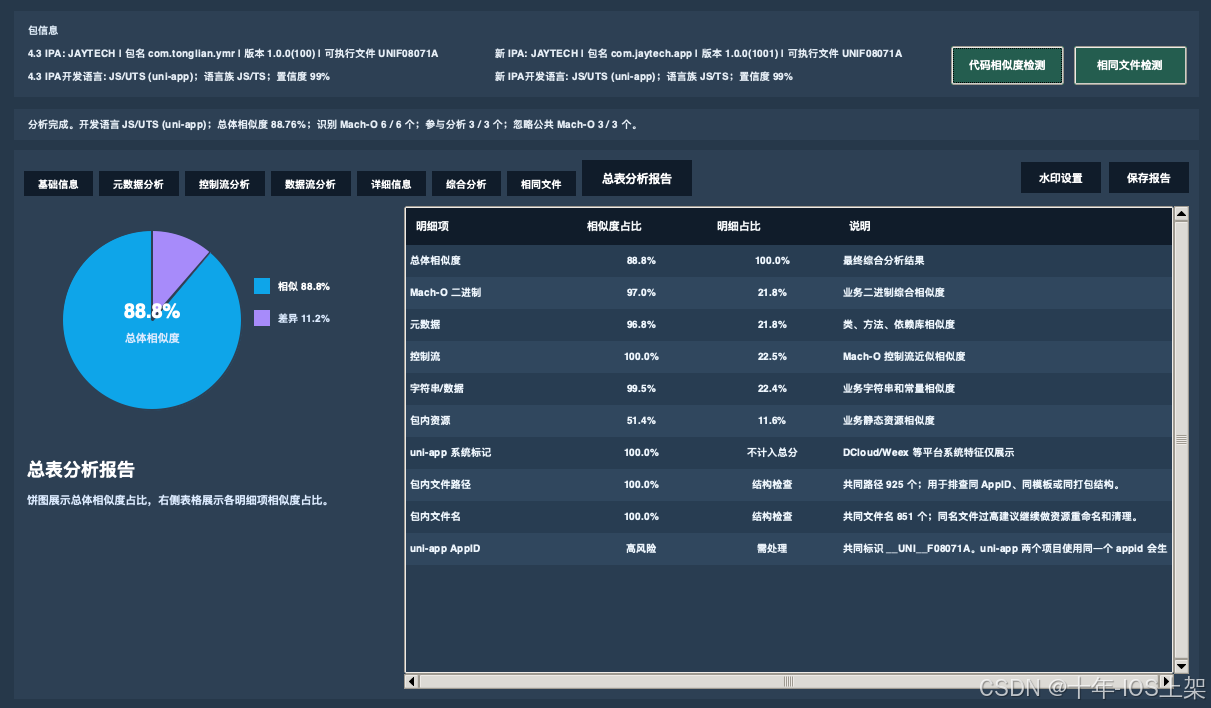Viewport: 1211px width, 708px height.
Task: Click the horizontal scrollbar right arrow
Action: 1165,681
